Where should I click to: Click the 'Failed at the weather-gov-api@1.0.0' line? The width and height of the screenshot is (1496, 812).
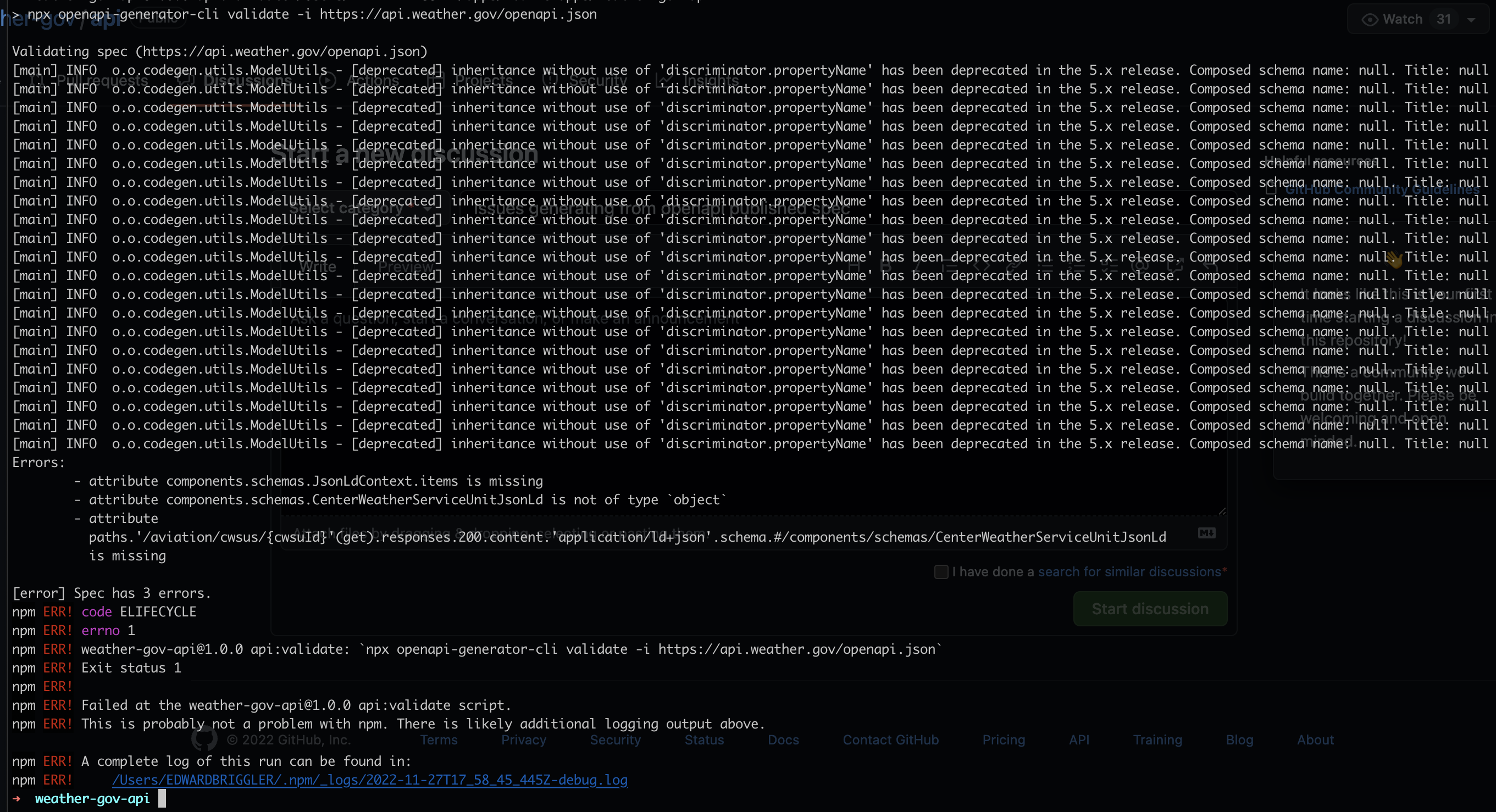(x=262, y=705)
